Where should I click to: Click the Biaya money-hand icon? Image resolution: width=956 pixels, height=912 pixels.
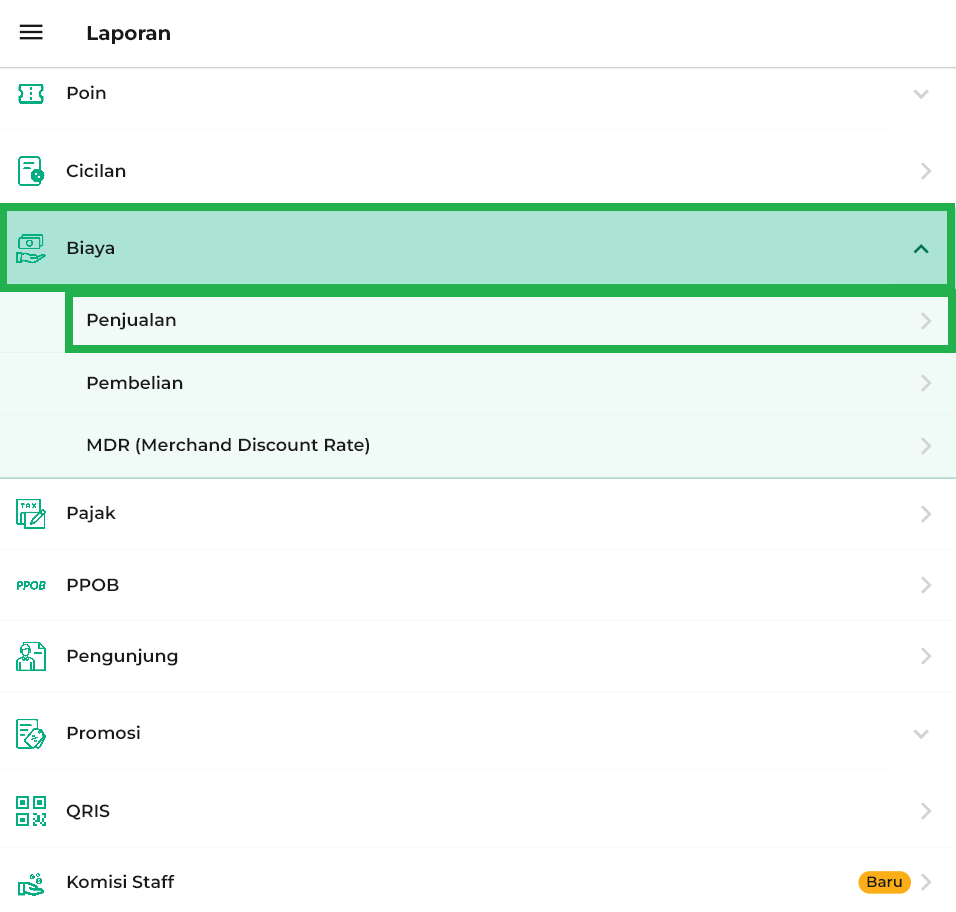click(31, 248)
